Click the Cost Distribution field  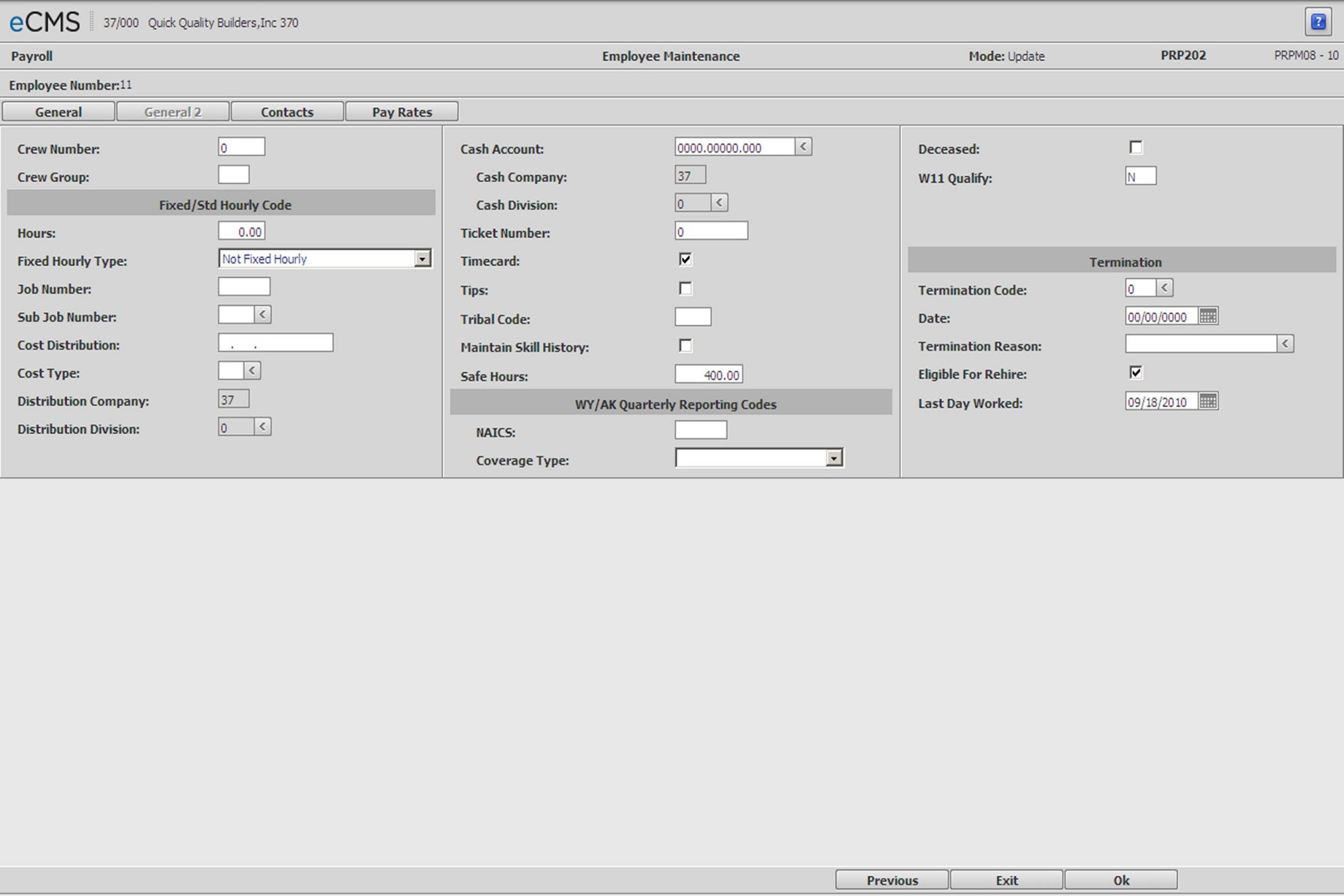point(275,342)
